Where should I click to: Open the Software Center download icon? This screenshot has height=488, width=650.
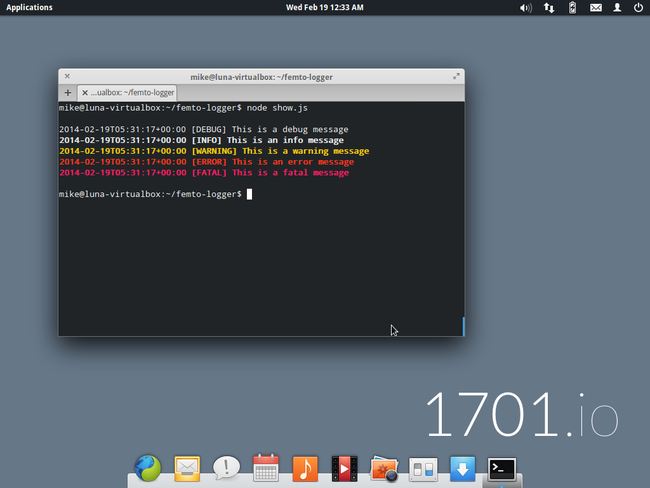(462, 467)
